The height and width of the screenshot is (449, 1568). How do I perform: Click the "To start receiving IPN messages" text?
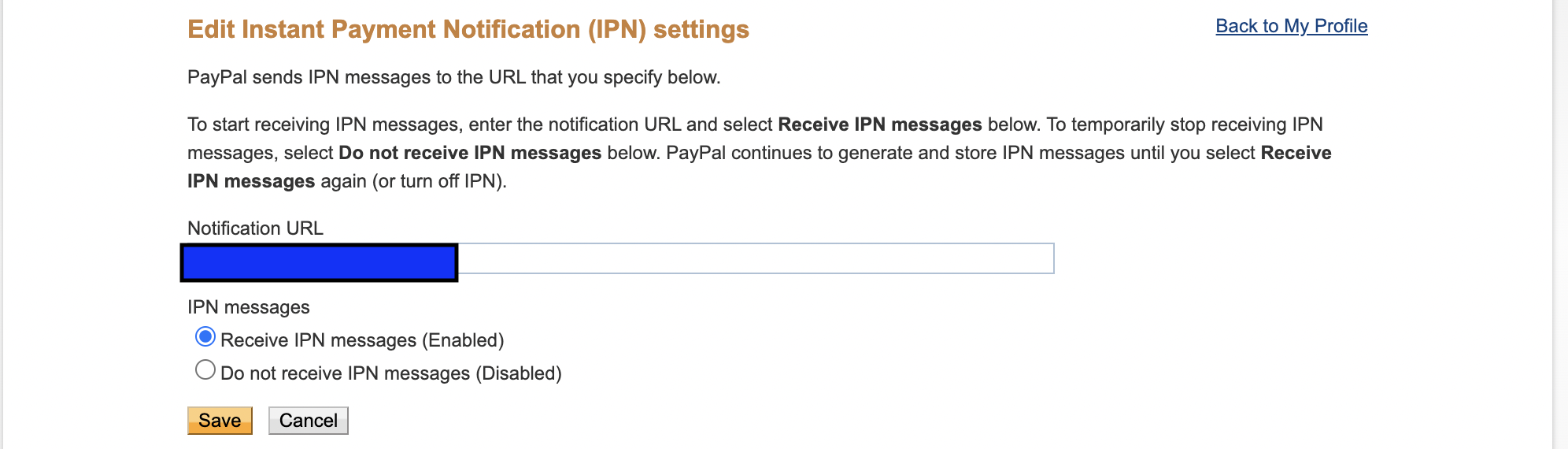coord(323,124)
